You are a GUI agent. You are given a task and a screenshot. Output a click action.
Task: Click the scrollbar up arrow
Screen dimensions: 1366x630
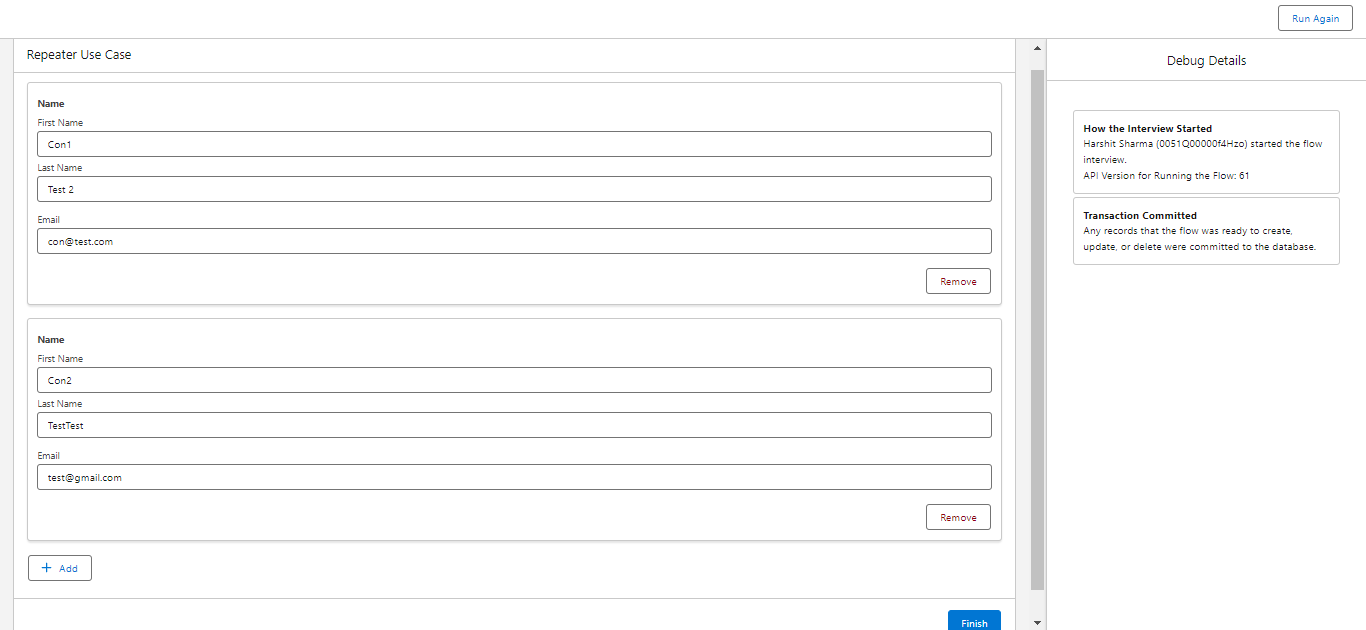(1037, 48)
